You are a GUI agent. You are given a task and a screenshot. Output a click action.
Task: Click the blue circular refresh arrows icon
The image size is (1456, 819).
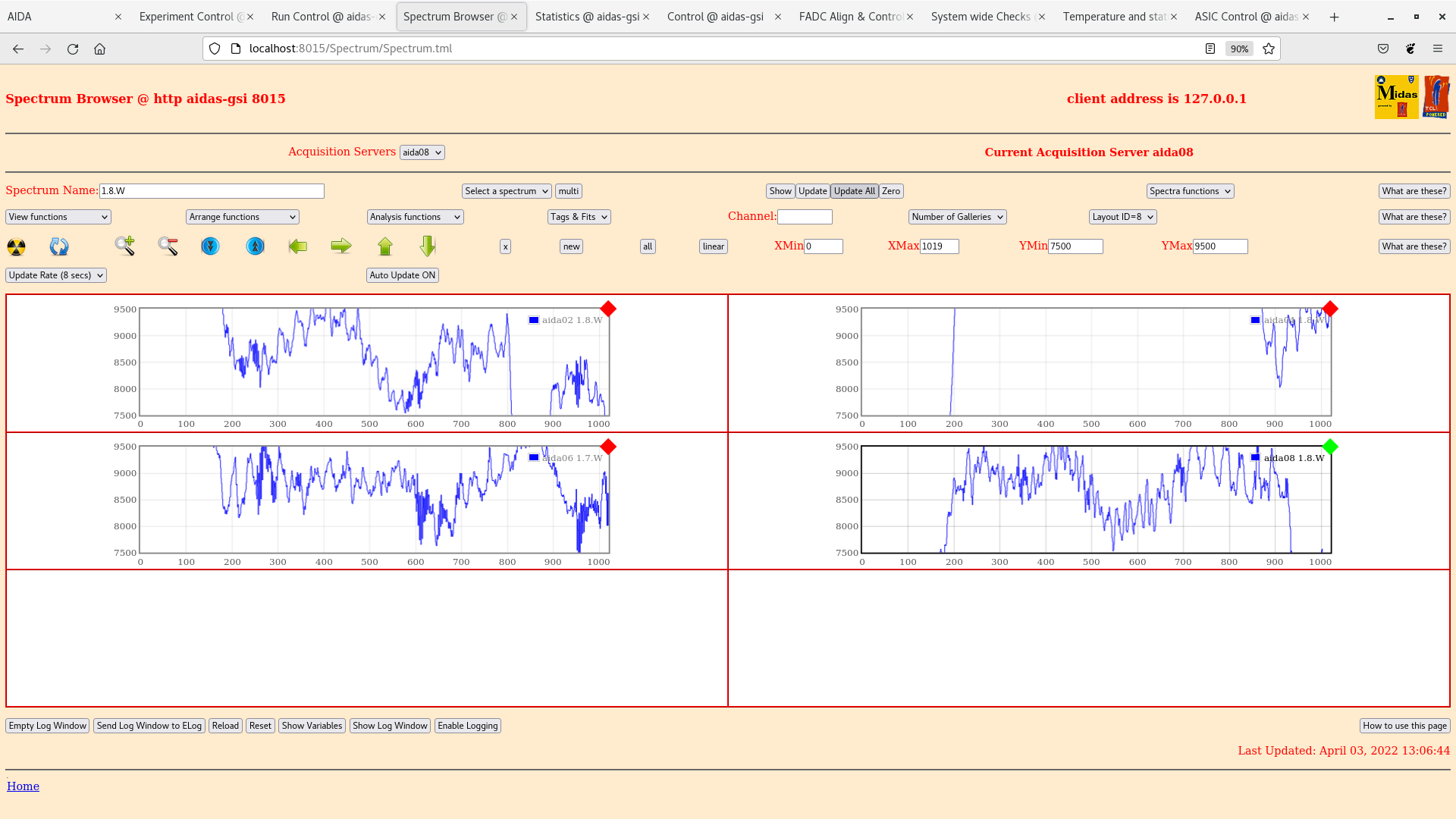click(x=59, y=246)
